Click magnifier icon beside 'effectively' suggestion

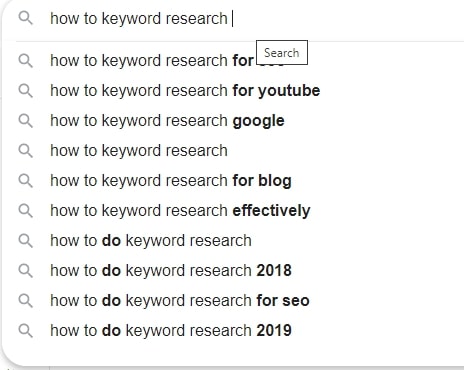click(x=25, y=210)
